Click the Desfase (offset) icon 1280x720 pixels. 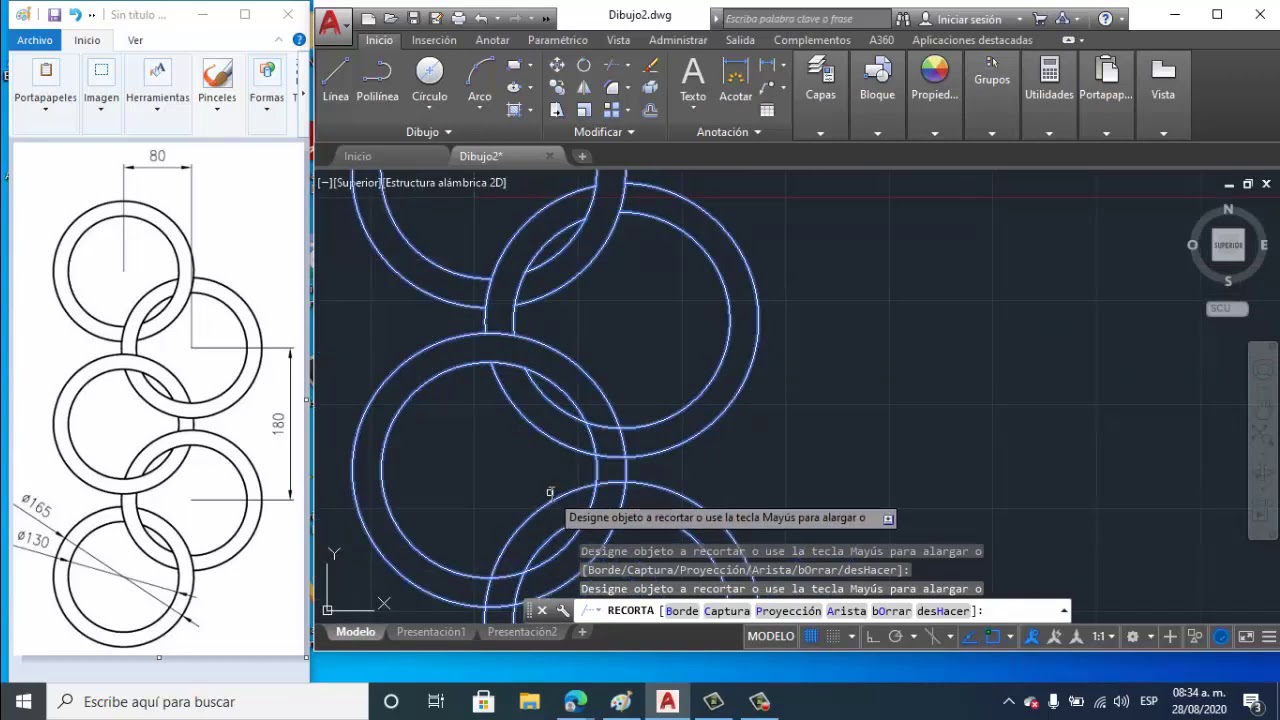pos(650,109)
